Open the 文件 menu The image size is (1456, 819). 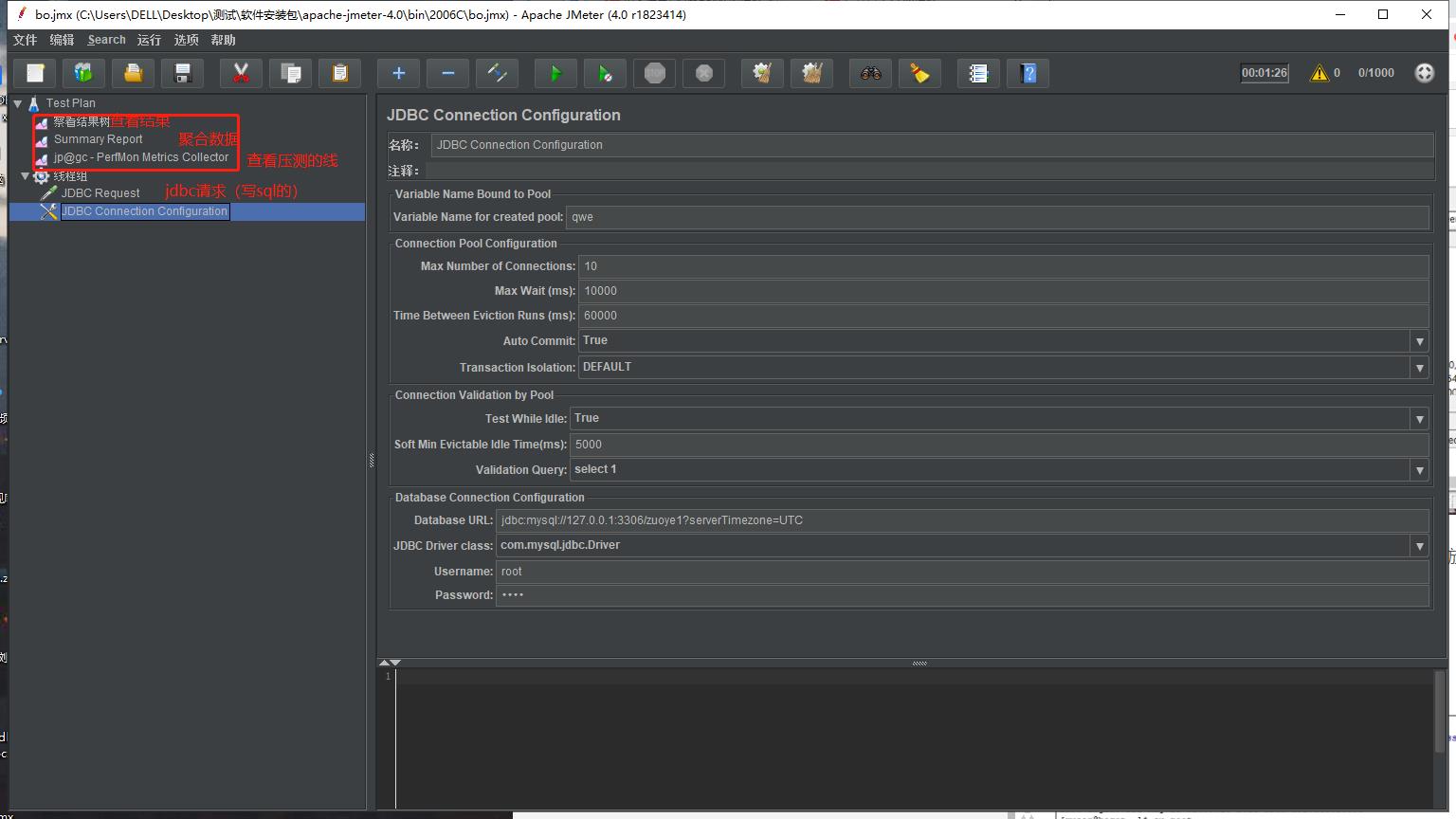25,40
